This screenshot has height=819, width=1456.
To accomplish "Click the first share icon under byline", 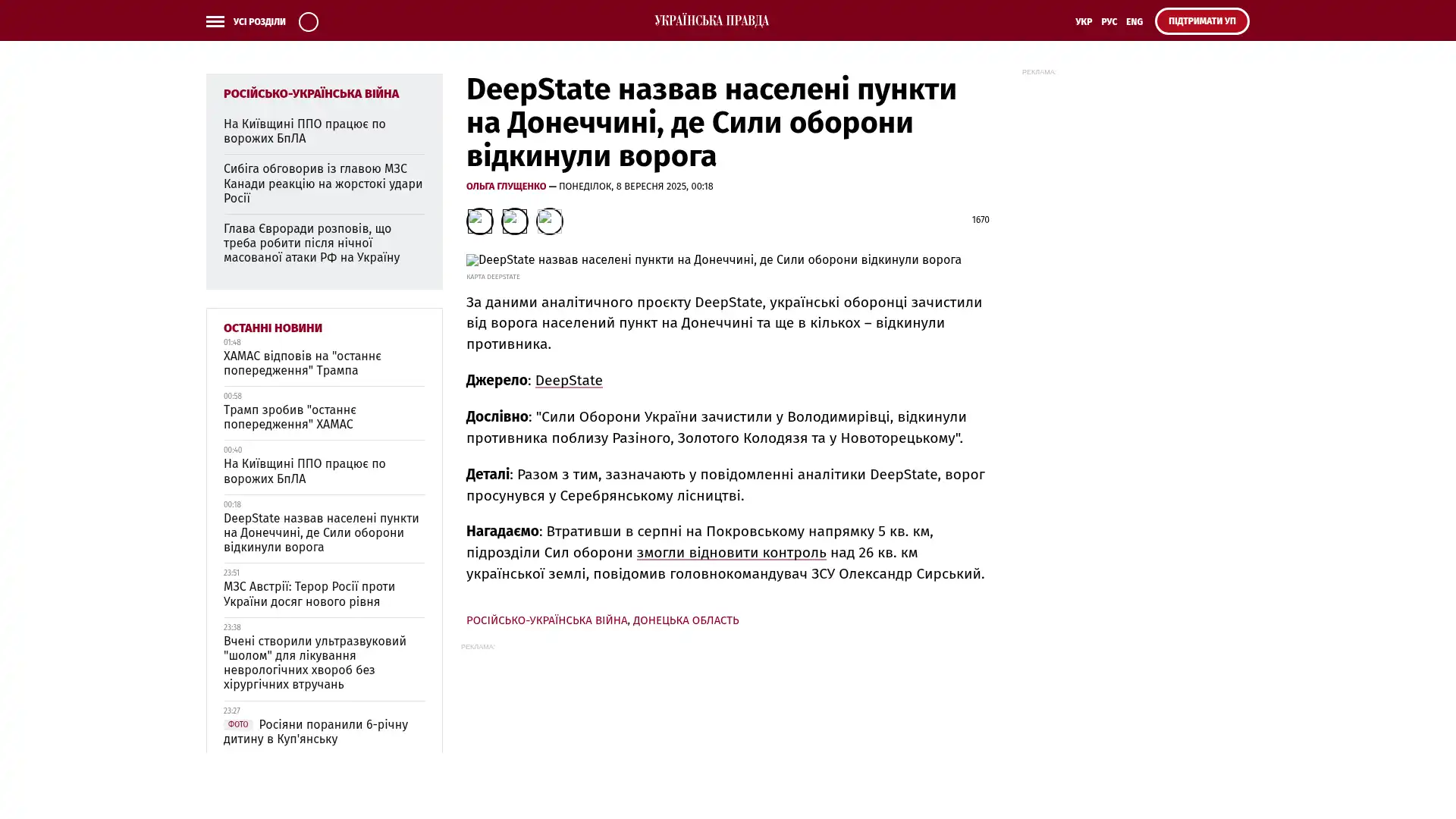I will pyautogui.click(x=479, y=221).
